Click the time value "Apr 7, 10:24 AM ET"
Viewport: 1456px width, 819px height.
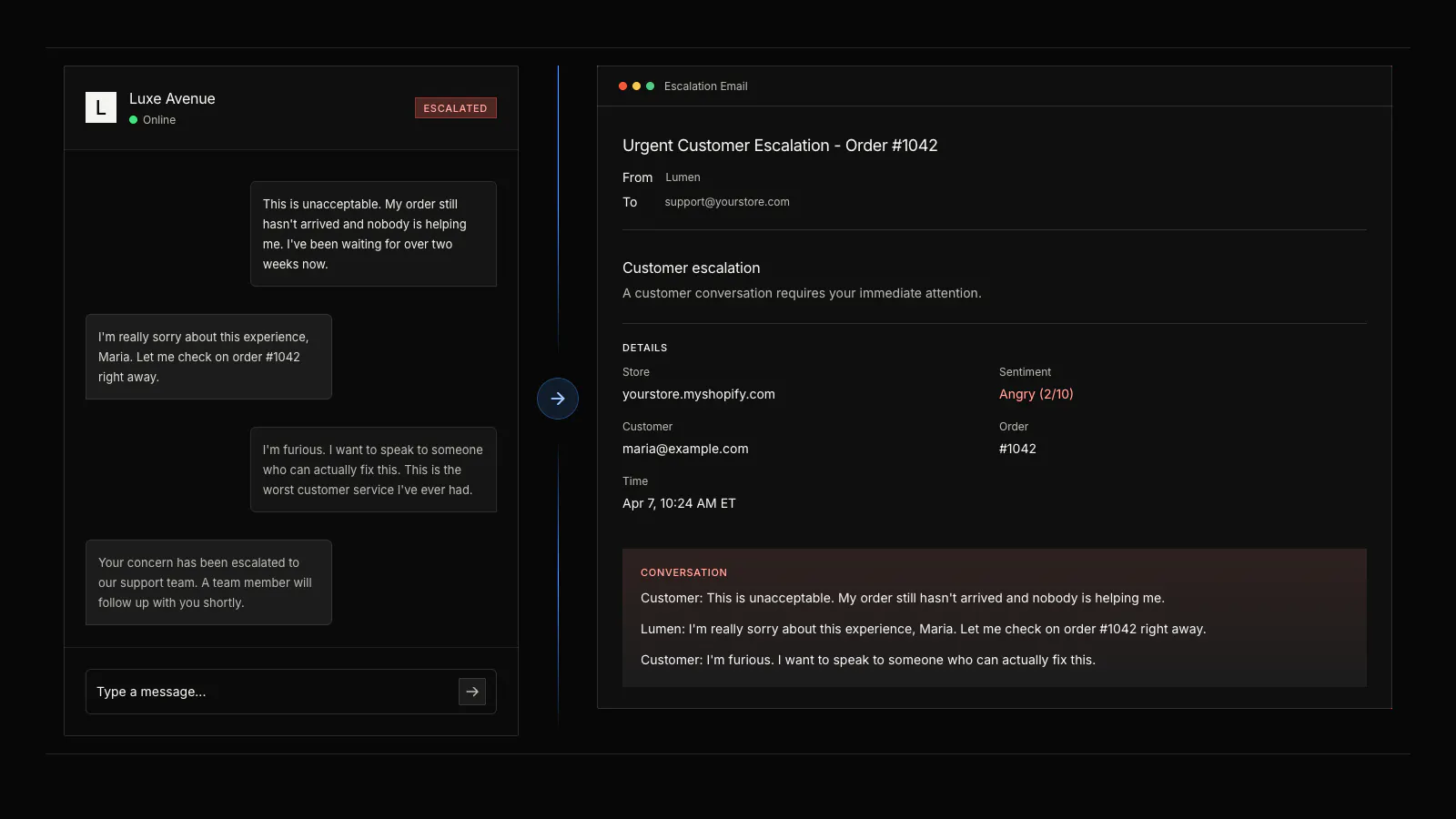pyautogui.click(x=679, y=503)
